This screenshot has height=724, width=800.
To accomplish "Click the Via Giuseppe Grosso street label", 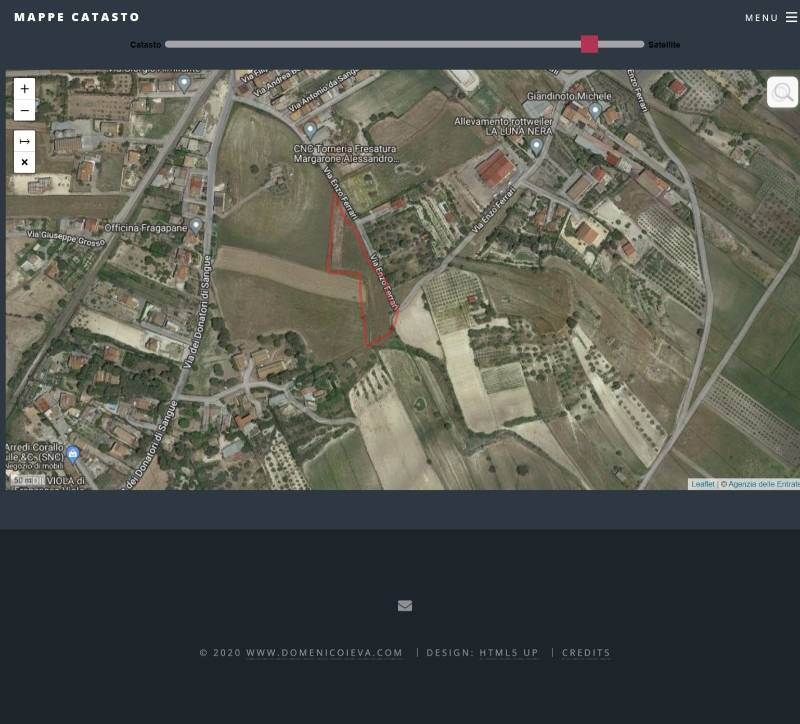I will 66,238.
